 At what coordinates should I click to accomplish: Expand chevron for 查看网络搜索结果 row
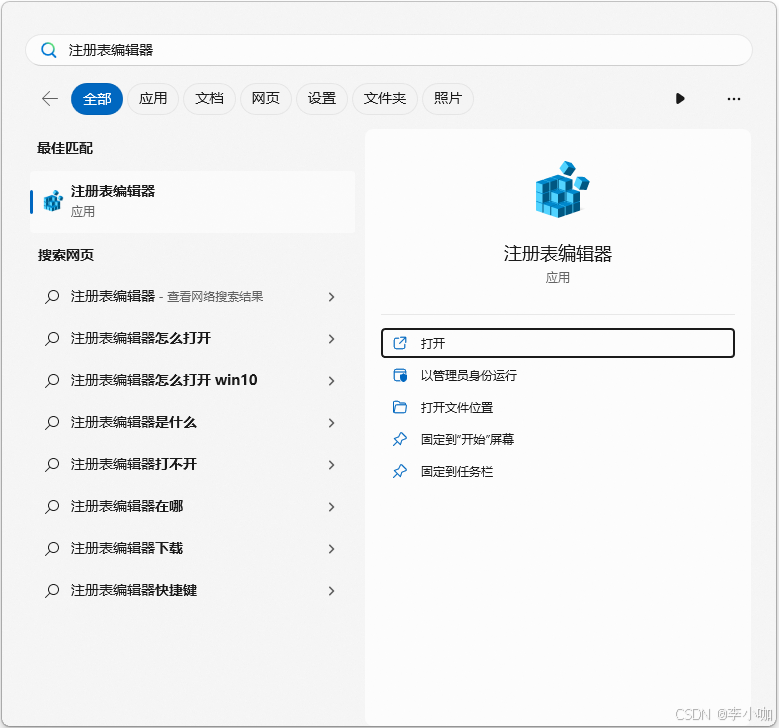331,297
